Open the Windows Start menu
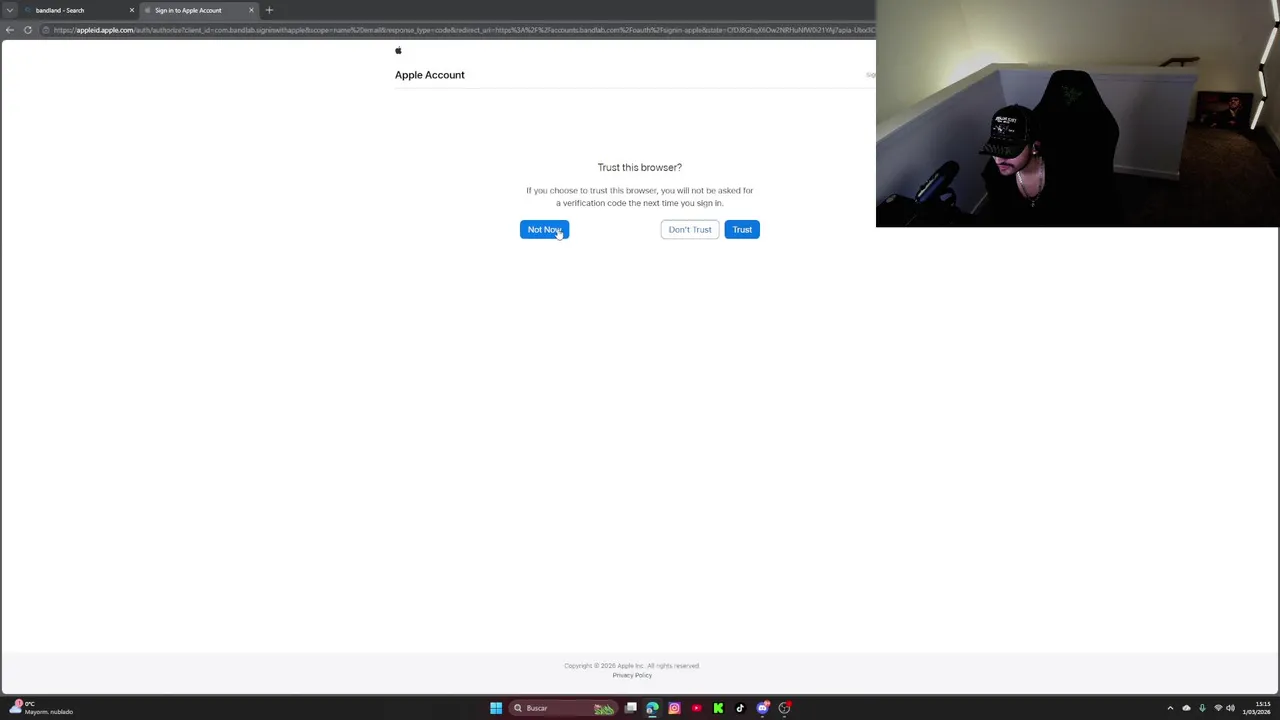Screen dimensions: 1280x720 [496, 708]
